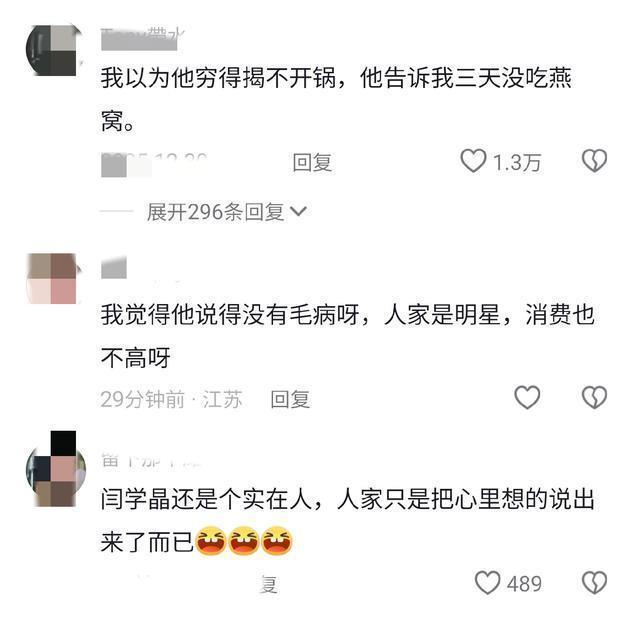Select the comment text 我以为他穷得揭不开锅

point(218,78)
